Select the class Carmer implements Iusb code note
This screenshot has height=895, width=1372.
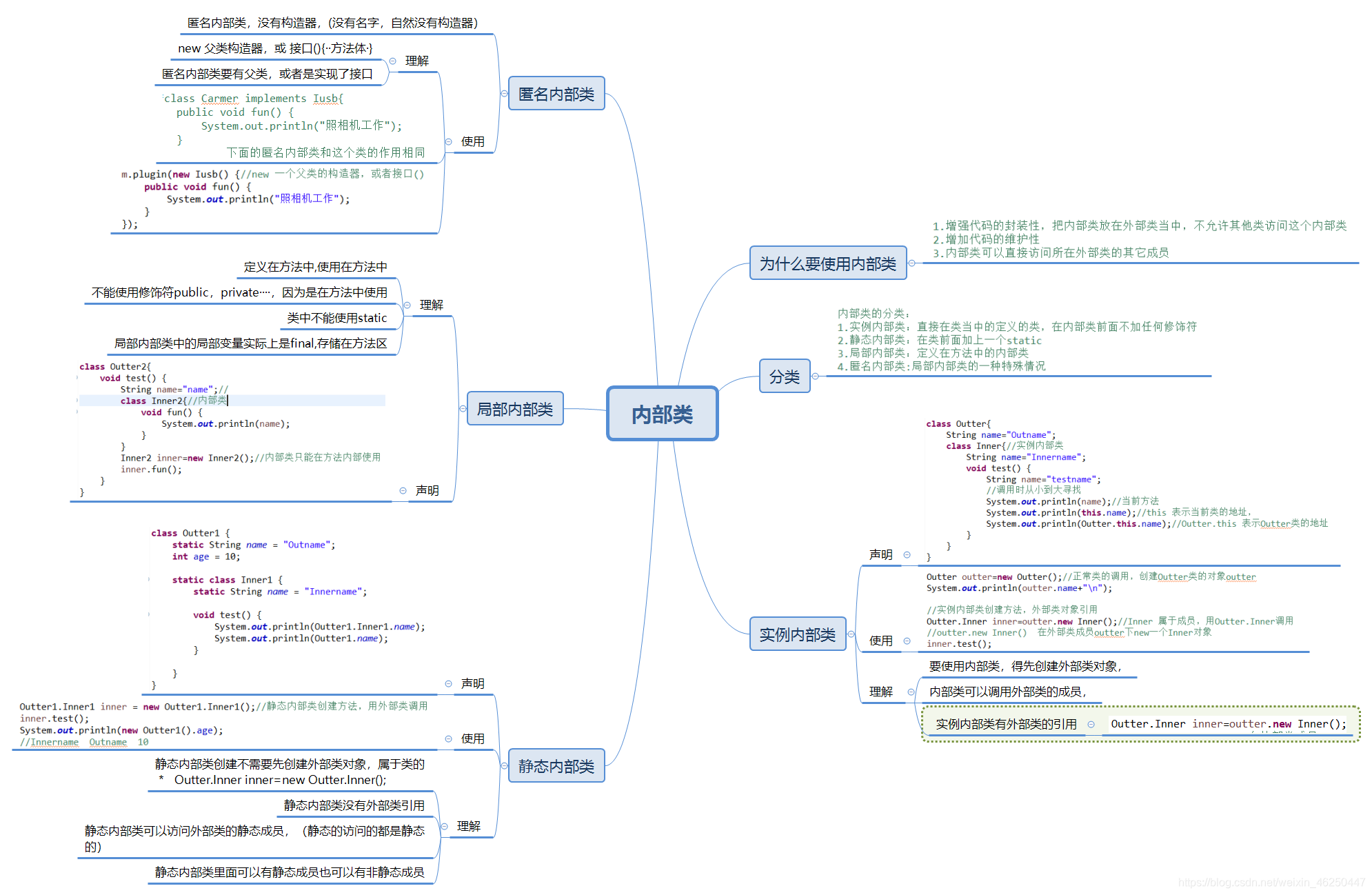(x=294, y=125)
